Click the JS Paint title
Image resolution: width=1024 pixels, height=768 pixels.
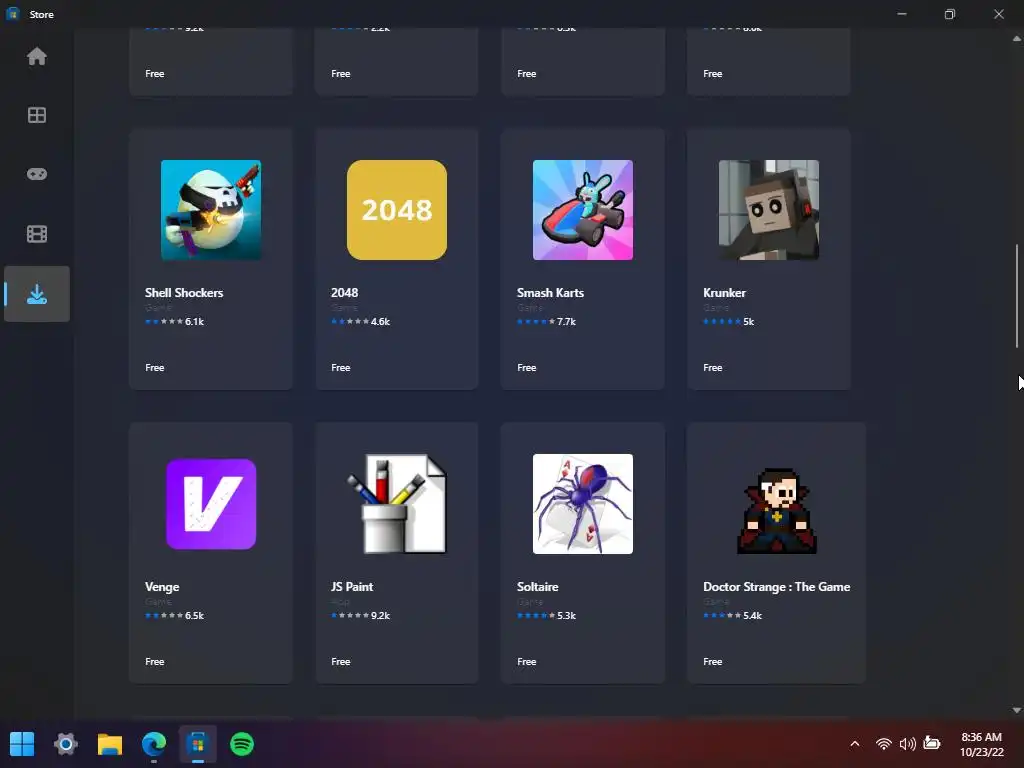point(352,587)
